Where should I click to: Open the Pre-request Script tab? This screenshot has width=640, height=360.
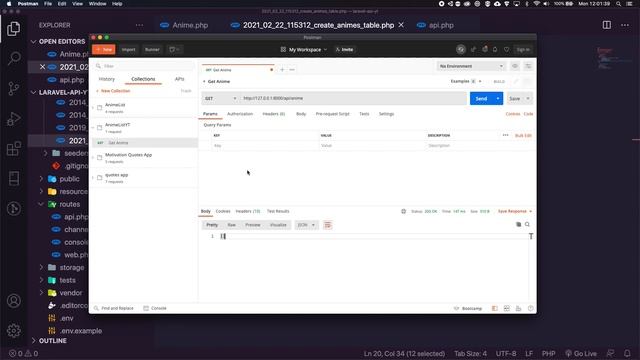[333, 114]
